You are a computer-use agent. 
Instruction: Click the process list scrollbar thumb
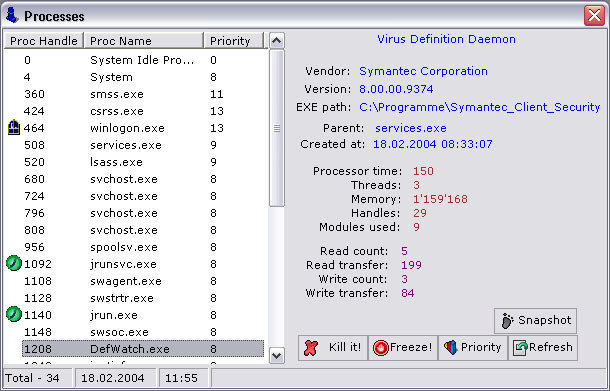pyautogui.click(x=277, y=128)
